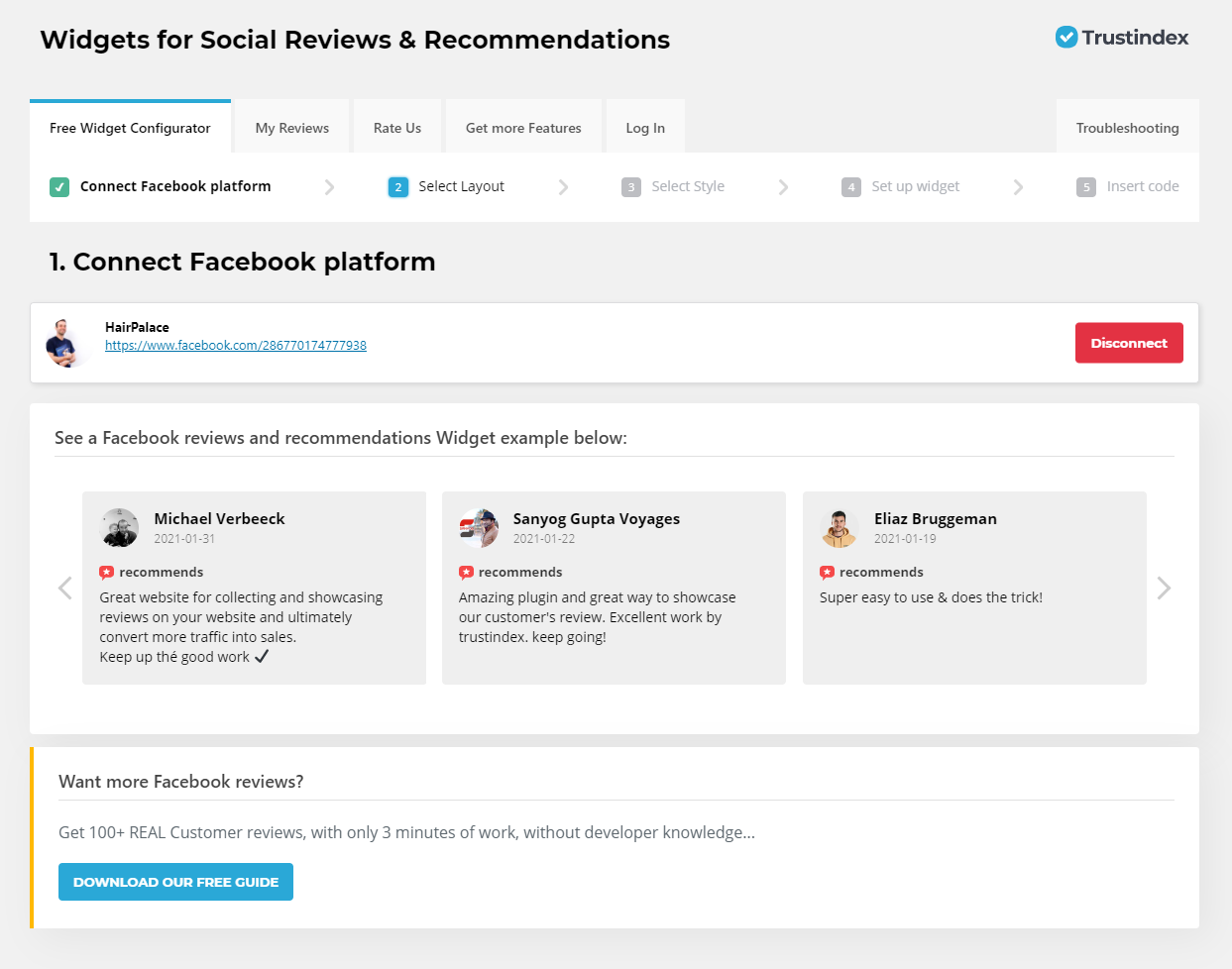Switch to the My Reviews tab
The image size is (1232, 969).
point(292,128)
